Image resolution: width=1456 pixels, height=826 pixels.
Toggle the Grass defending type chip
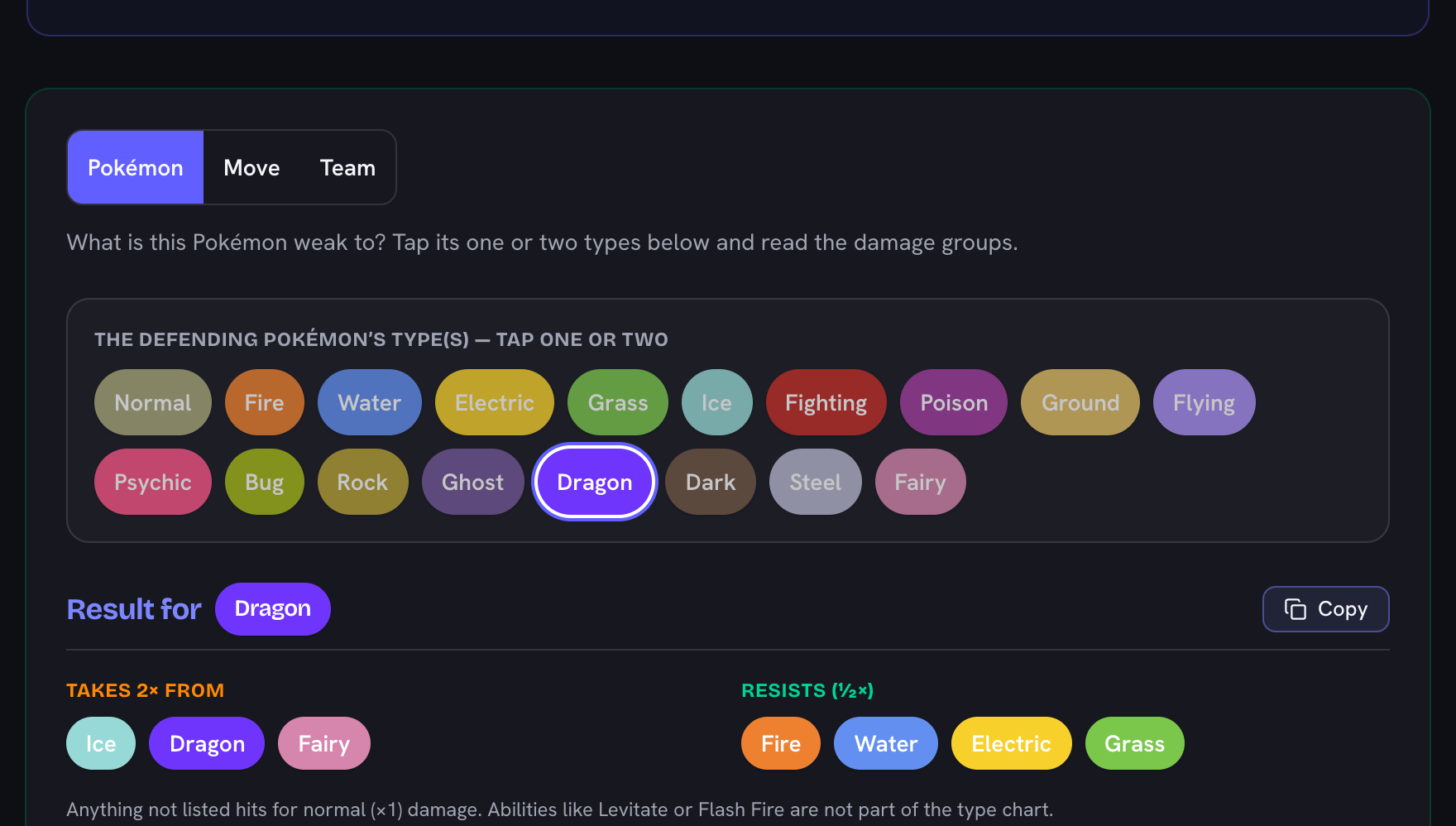click(618, 402)
